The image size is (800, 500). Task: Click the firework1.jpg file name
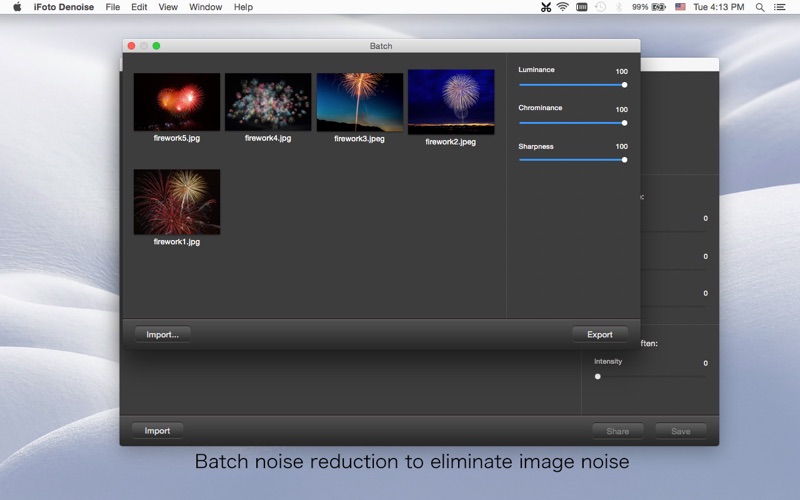(177, 242)
